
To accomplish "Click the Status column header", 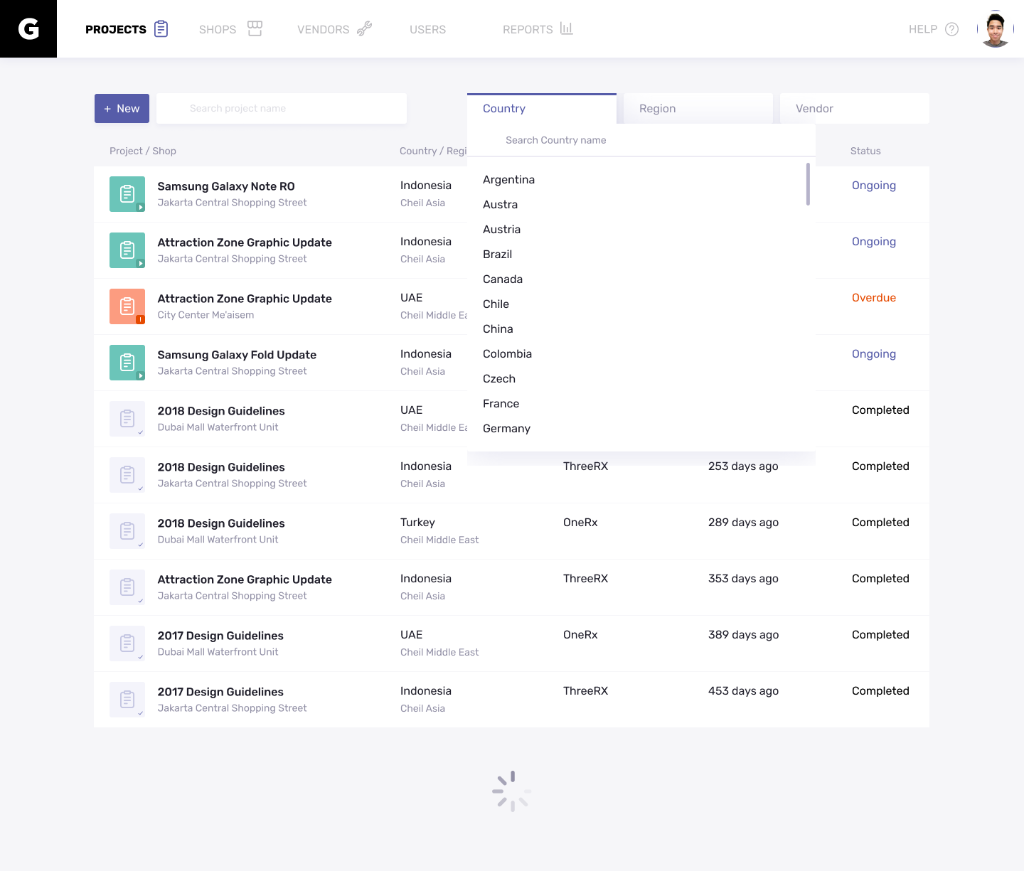I will [865, 151].
